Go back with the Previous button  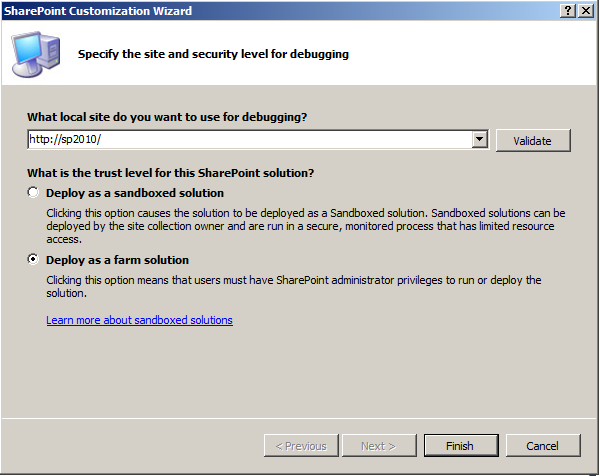point(301,445)
